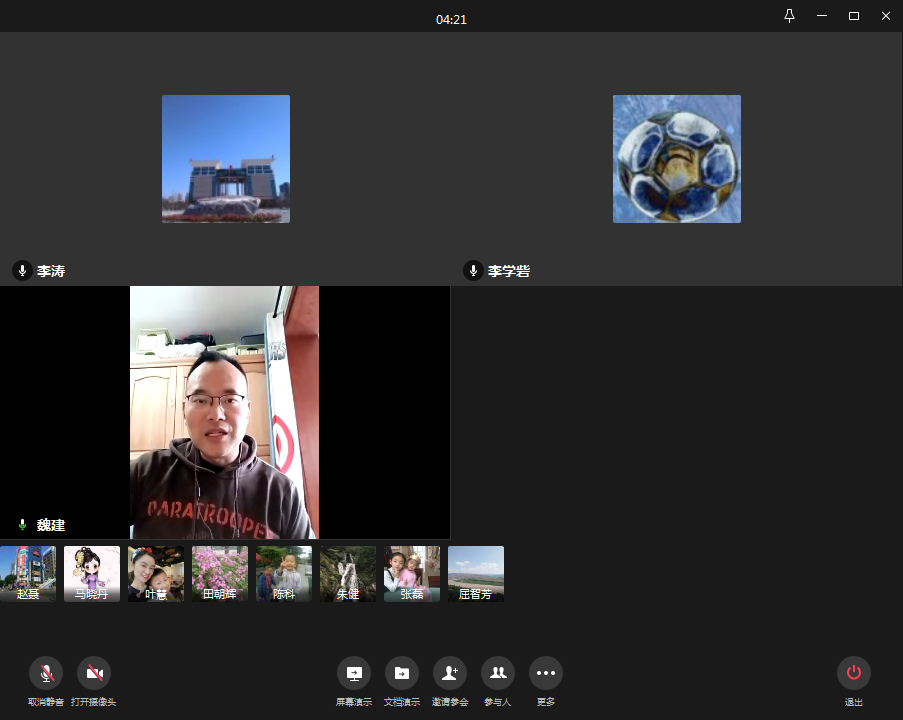Select 李学岩's soccer ball avatar

tap(676, 159)
